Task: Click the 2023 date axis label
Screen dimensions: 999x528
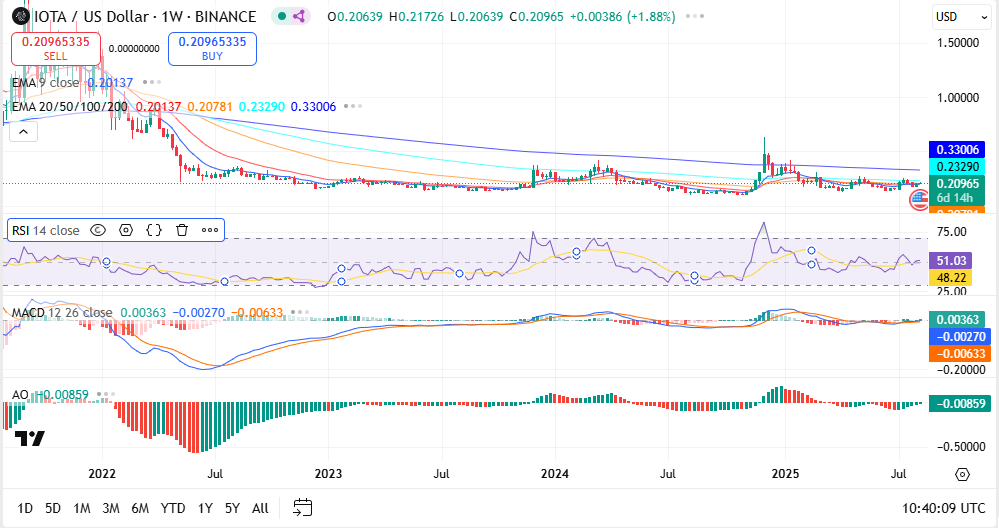Action: [328, 474]
